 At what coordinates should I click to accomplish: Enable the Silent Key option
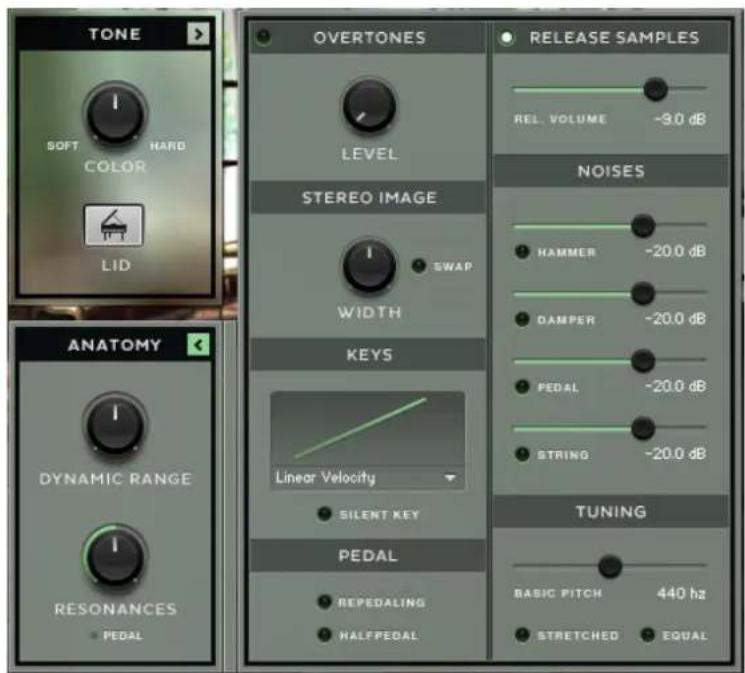(x=325, y=514)
